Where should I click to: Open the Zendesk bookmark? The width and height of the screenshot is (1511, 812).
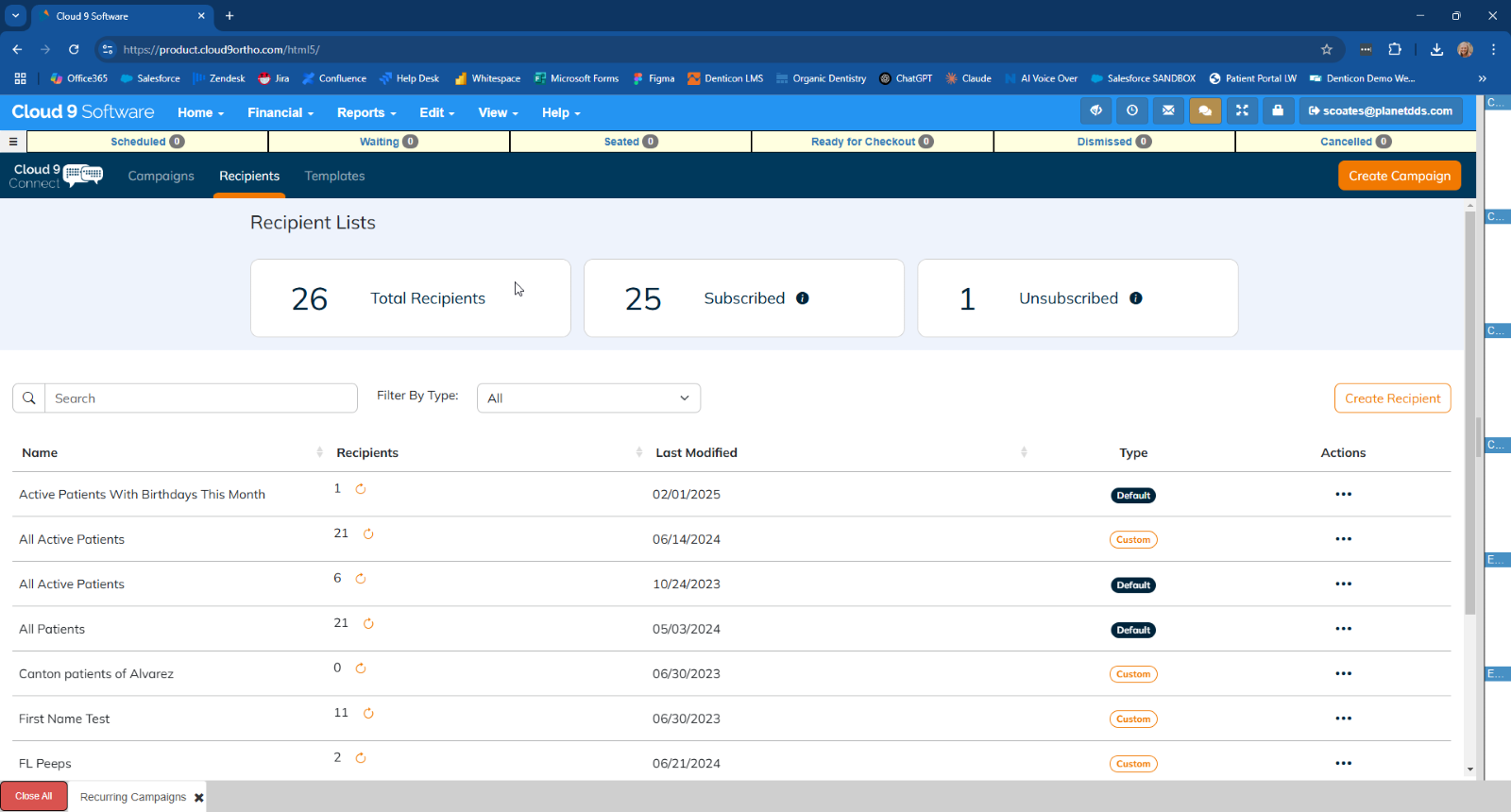pyautogui.click(x=219, y=78)
